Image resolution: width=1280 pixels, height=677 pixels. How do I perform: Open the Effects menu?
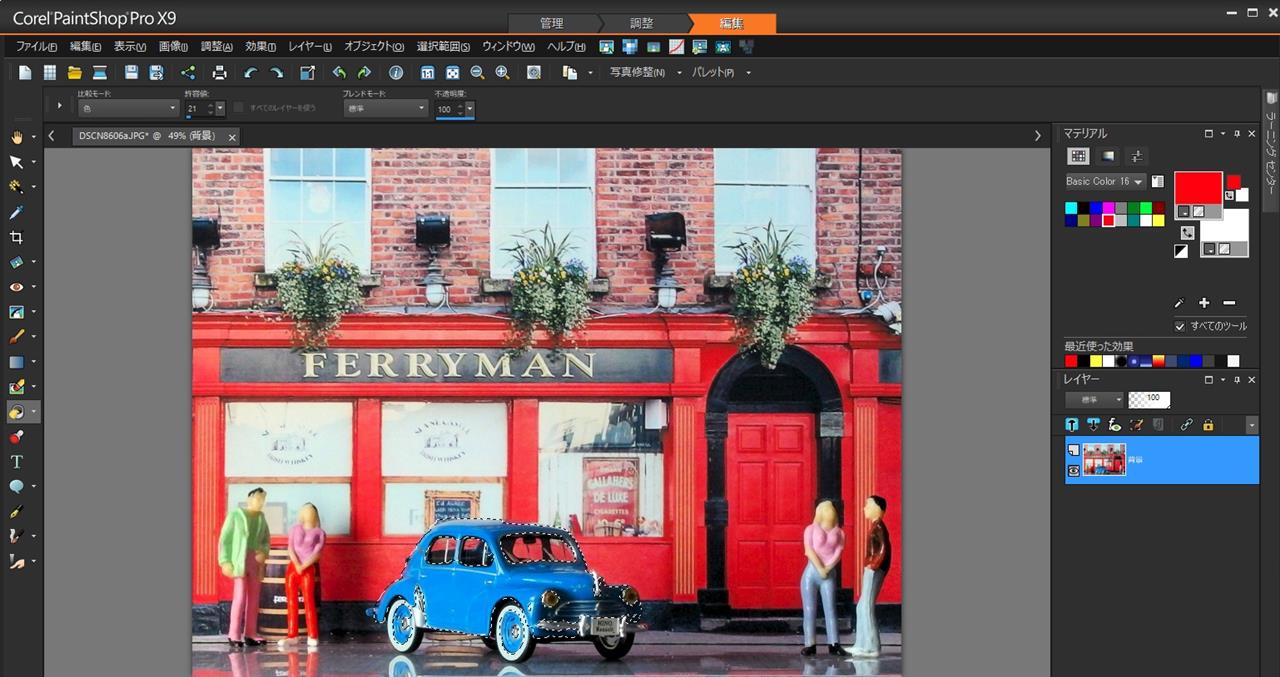260,46
